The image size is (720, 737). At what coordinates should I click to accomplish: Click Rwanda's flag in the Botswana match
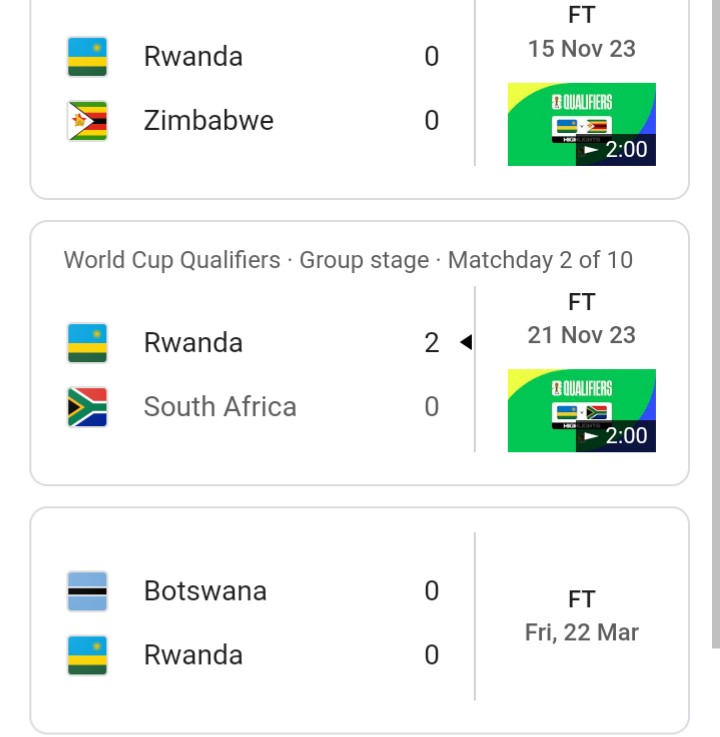[x=88, y=655]
